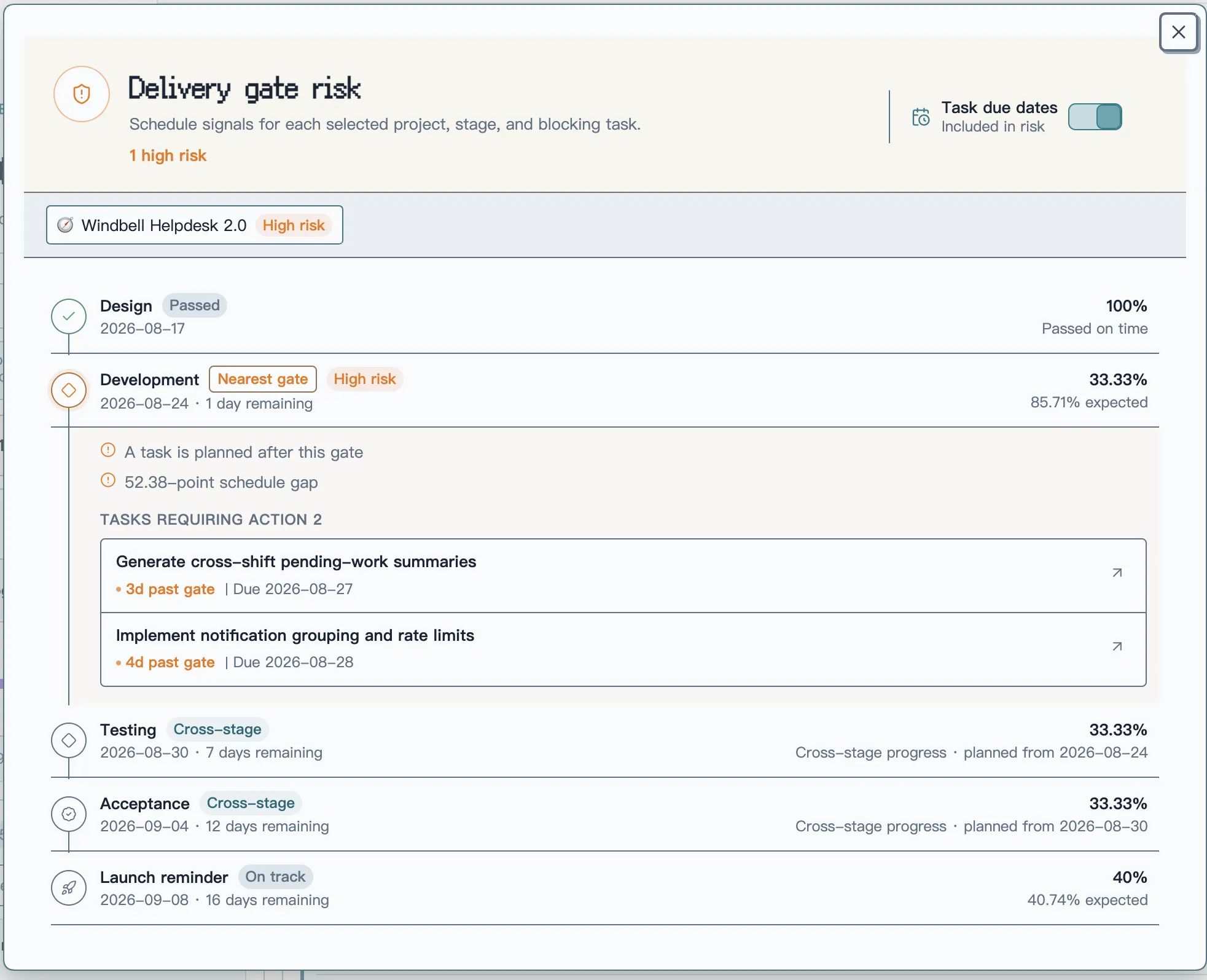Expand the Launch reminder stage row
The height and width of the screenshot is (980, 1207).
coord(605,888)
